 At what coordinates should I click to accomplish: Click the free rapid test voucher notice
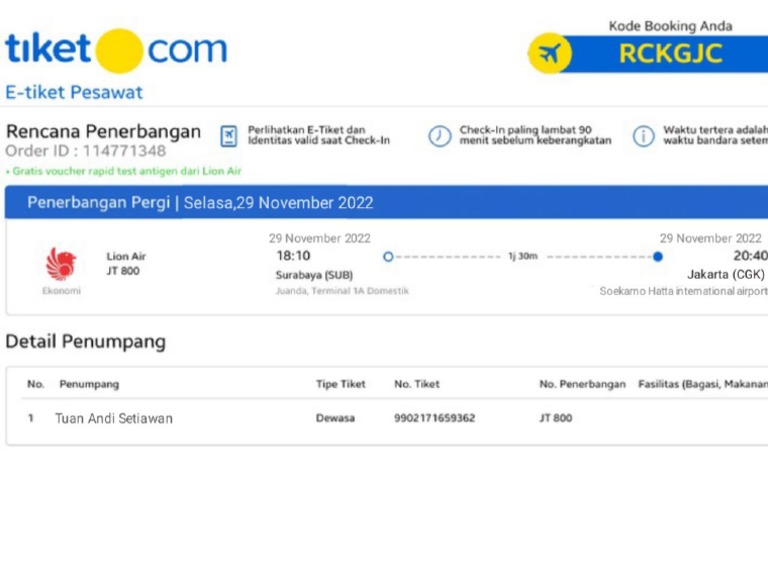click(x=124, y=171)
